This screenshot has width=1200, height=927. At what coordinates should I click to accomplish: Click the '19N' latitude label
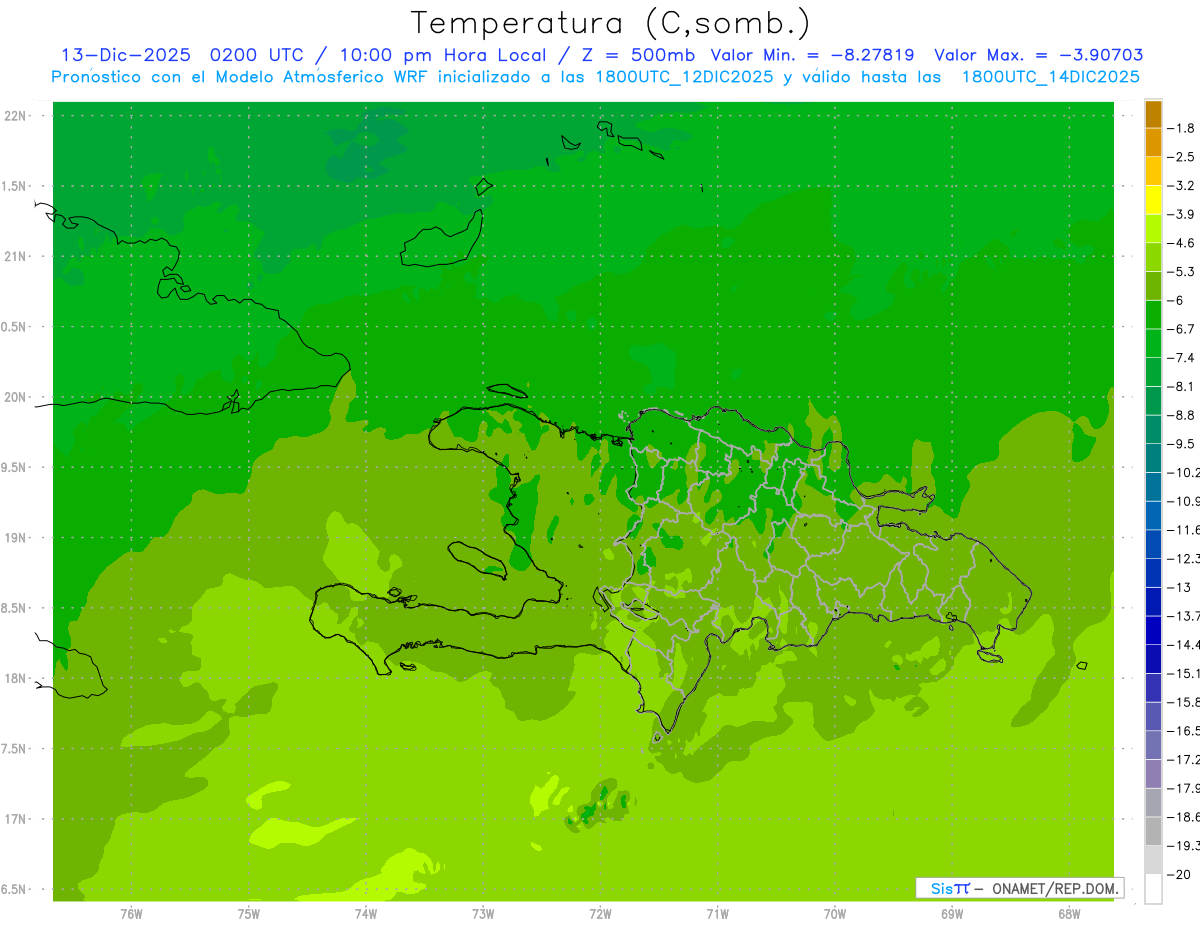tap(17, 538)
